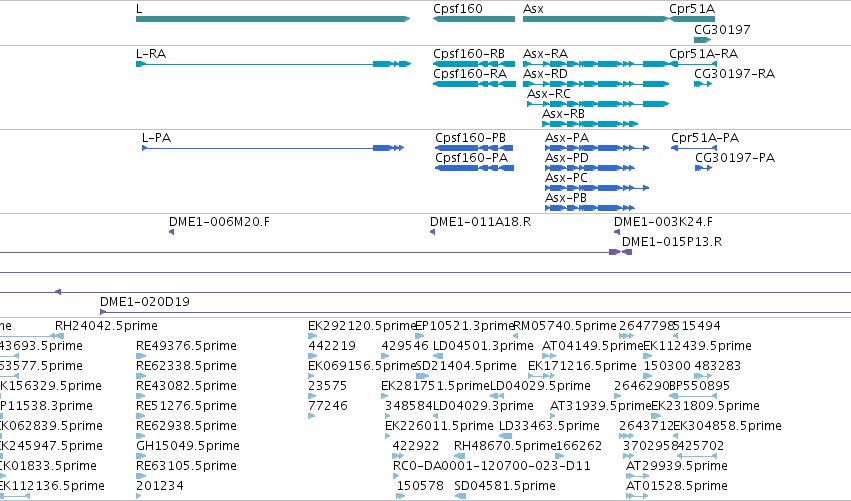This screenshot has height=501, width=851.
Task: Select EST SD04581.5prime
Action: click(460, 496)
